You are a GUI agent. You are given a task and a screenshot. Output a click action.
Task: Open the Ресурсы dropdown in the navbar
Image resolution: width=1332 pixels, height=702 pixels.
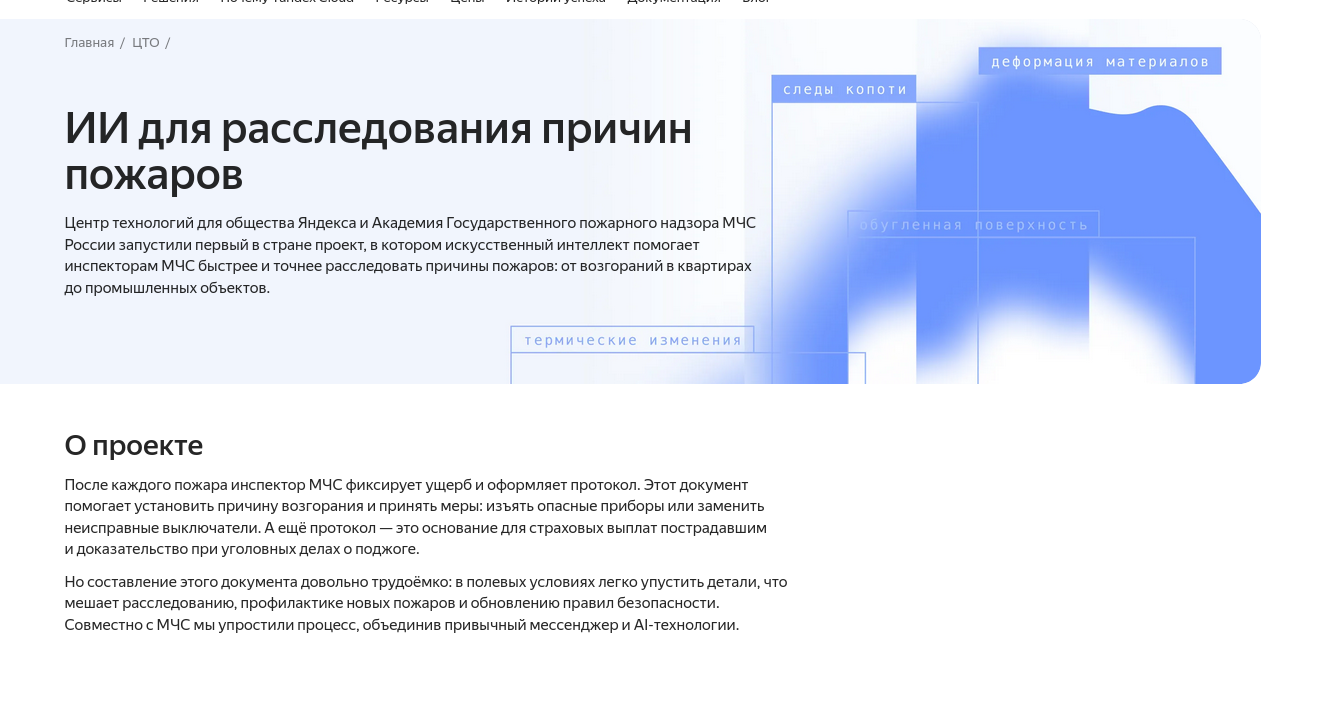tap(401, 2)
